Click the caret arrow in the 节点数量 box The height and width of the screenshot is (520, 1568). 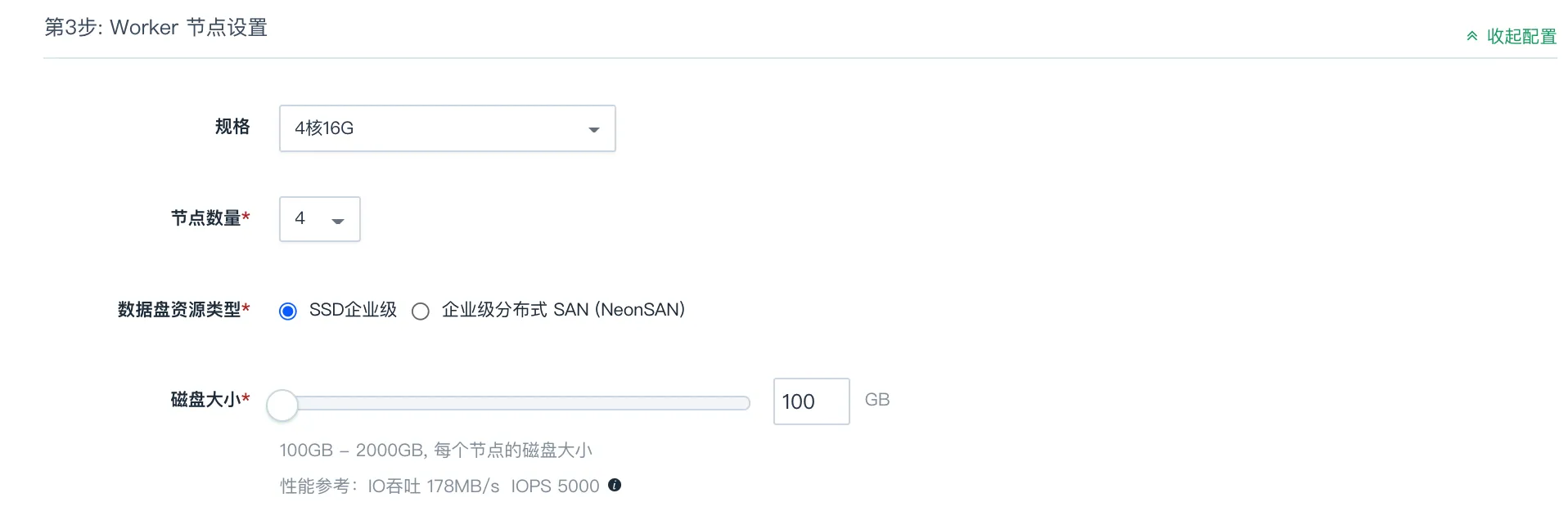(338, 221)
